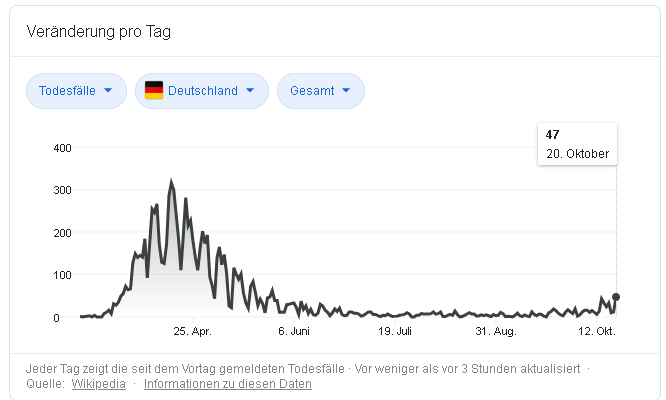Select the 20. Oktober data point dot
This screenshot has width=666, height=400.
coord(616,297)
